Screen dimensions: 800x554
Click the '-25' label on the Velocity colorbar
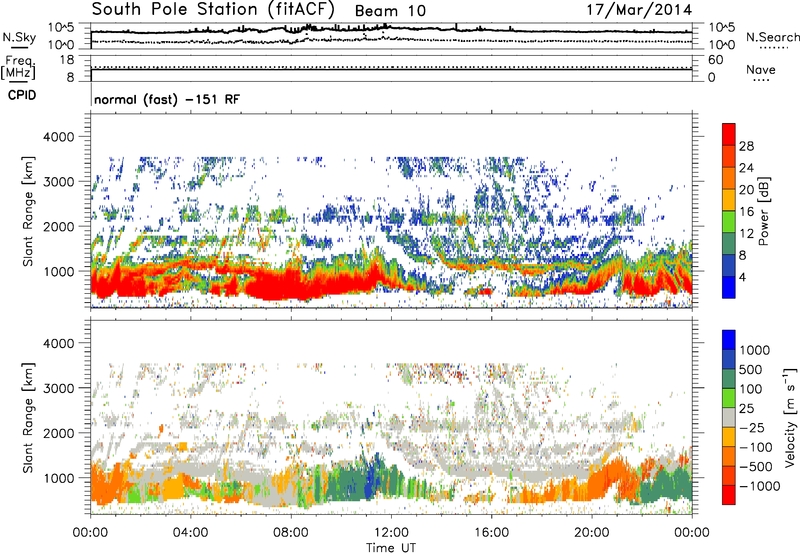tap(752, 428)
